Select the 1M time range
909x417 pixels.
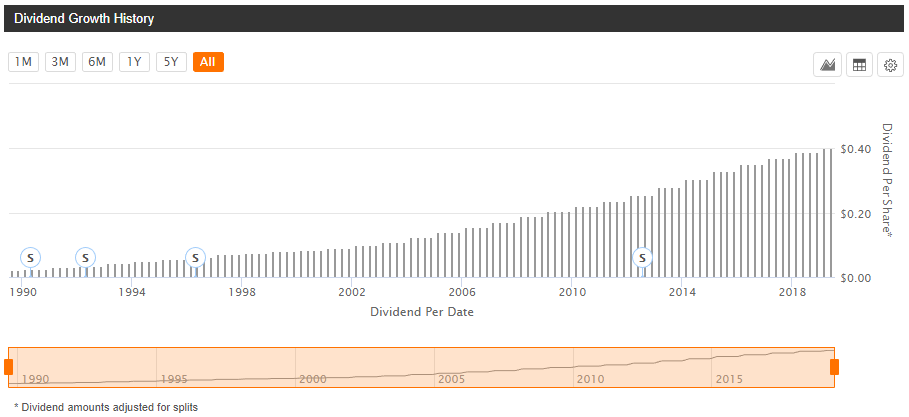[x=23, y=62]
